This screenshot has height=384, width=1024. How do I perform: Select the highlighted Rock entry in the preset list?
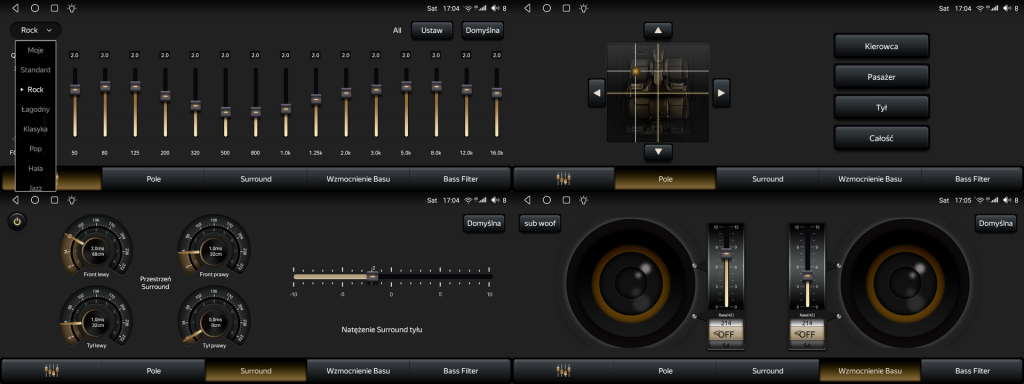[35, 89]
